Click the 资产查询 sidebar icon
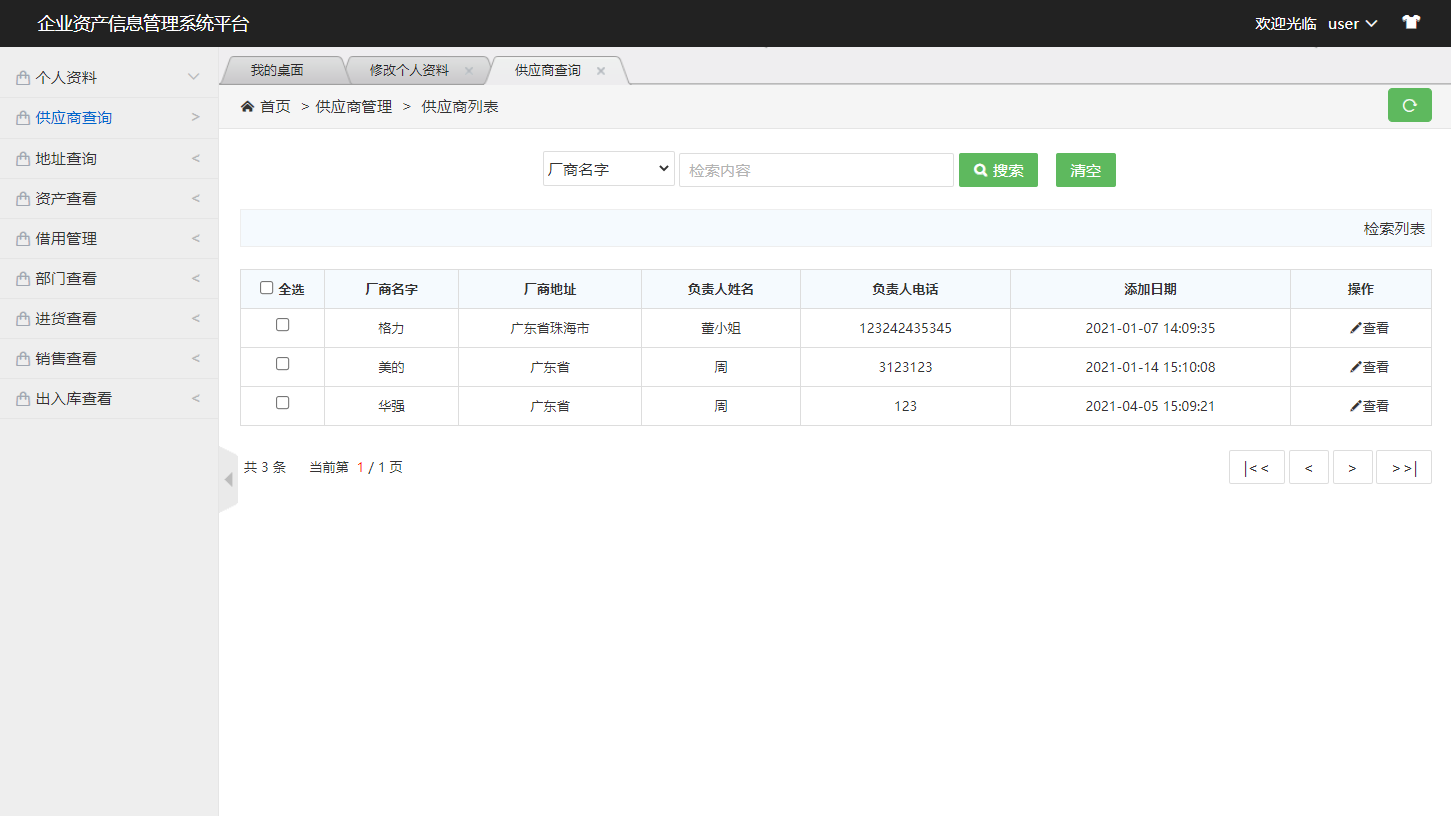The width and height of the screenshot is (1451, 816). (x=21, y=198)
